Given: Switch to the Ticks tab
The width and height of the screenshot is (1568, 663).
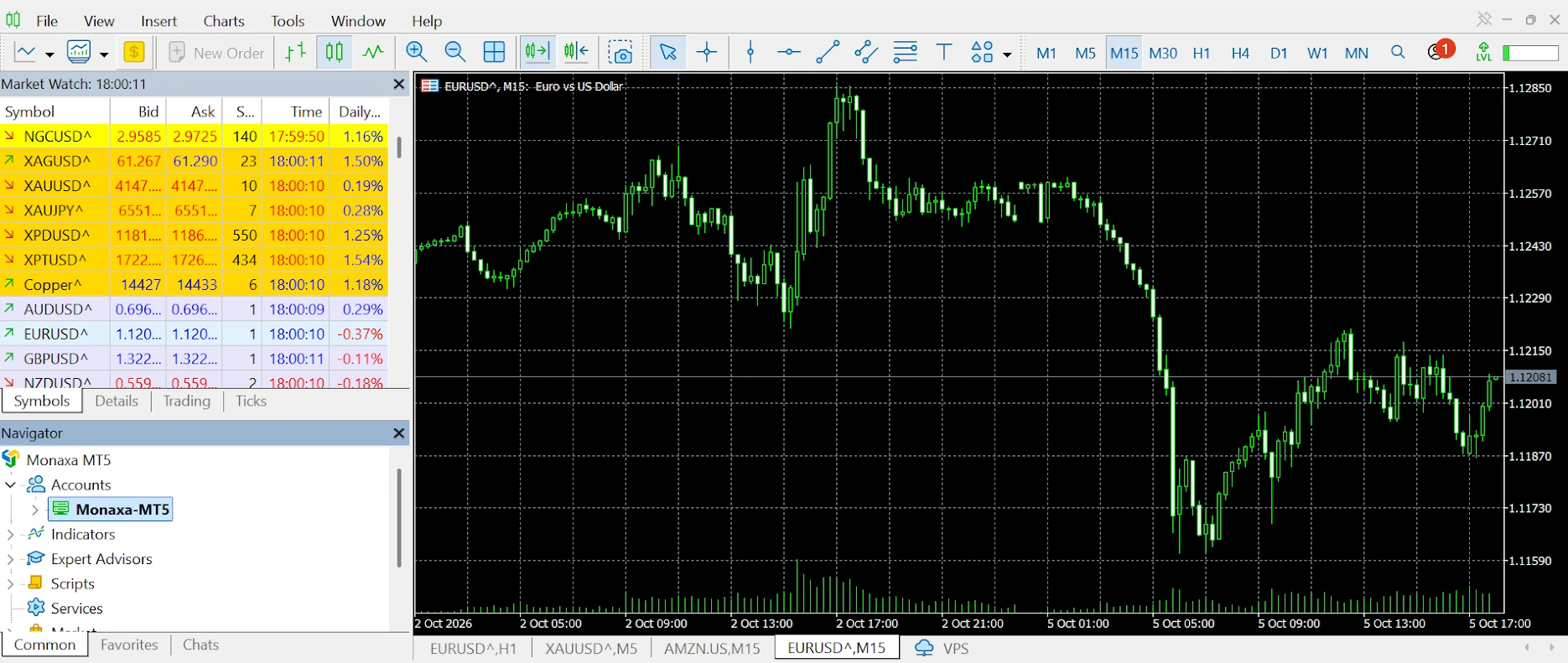Looking at the screenshot, I should pyautogui.click(x=251, y=401).
